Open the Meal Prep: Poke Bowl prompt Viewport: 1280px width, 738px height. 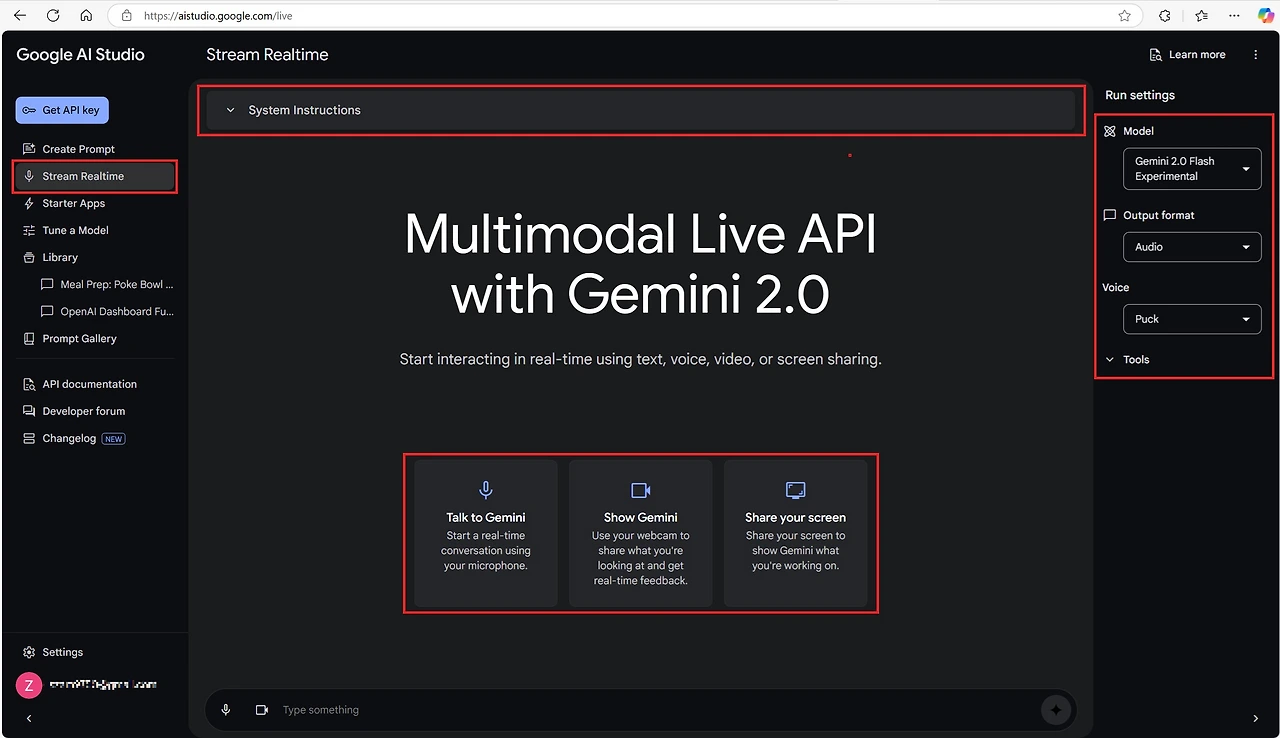point(107,284)
